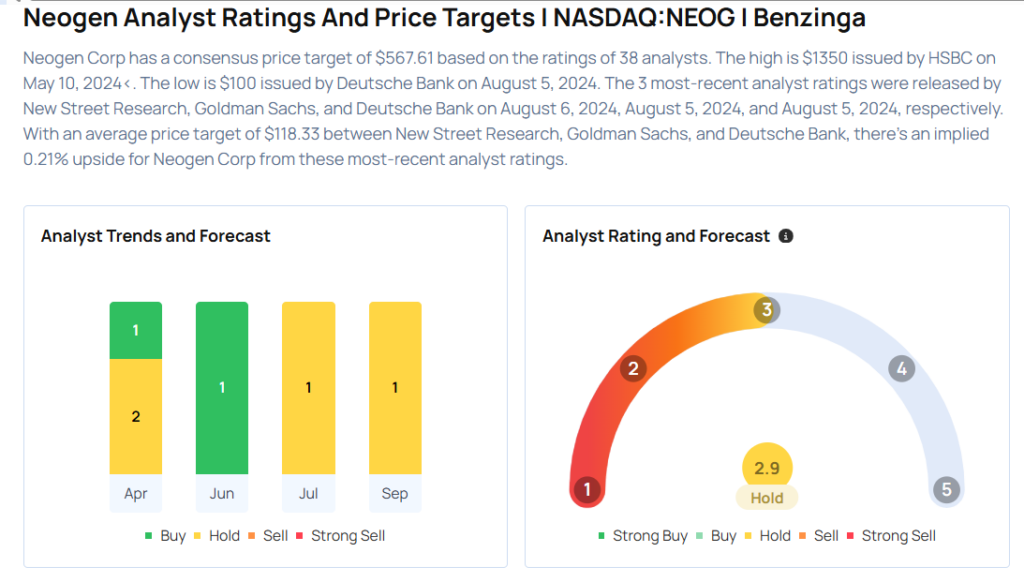Toggle Strong Buy legend in the rating gauge
The height and width of the screenshot is (582, 1024).
click(642, 536)
